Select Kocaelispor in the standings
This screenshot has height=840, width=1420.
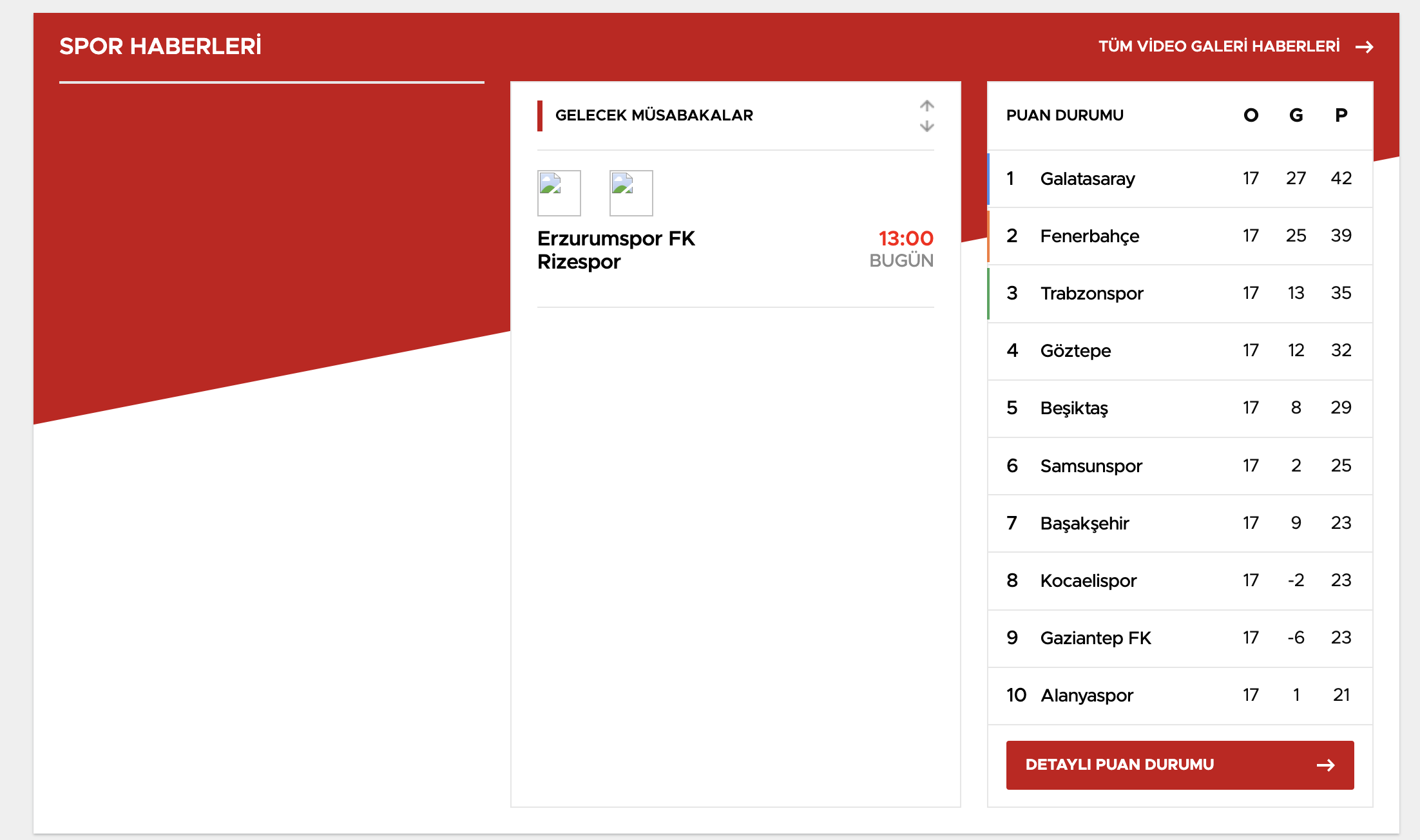tap(1088, 580)
